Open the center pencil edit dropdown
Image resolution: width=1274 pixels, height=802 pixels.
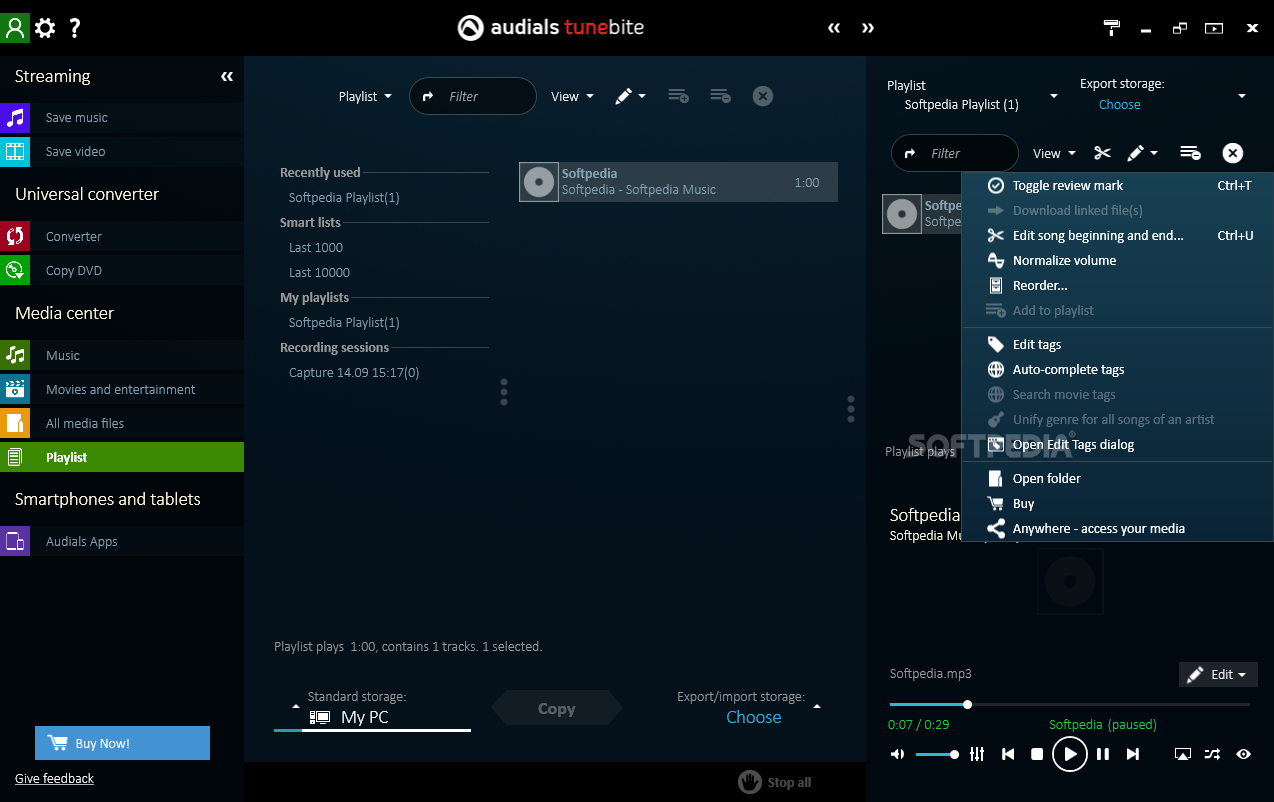pyautogui.click(x=630, y=96)
